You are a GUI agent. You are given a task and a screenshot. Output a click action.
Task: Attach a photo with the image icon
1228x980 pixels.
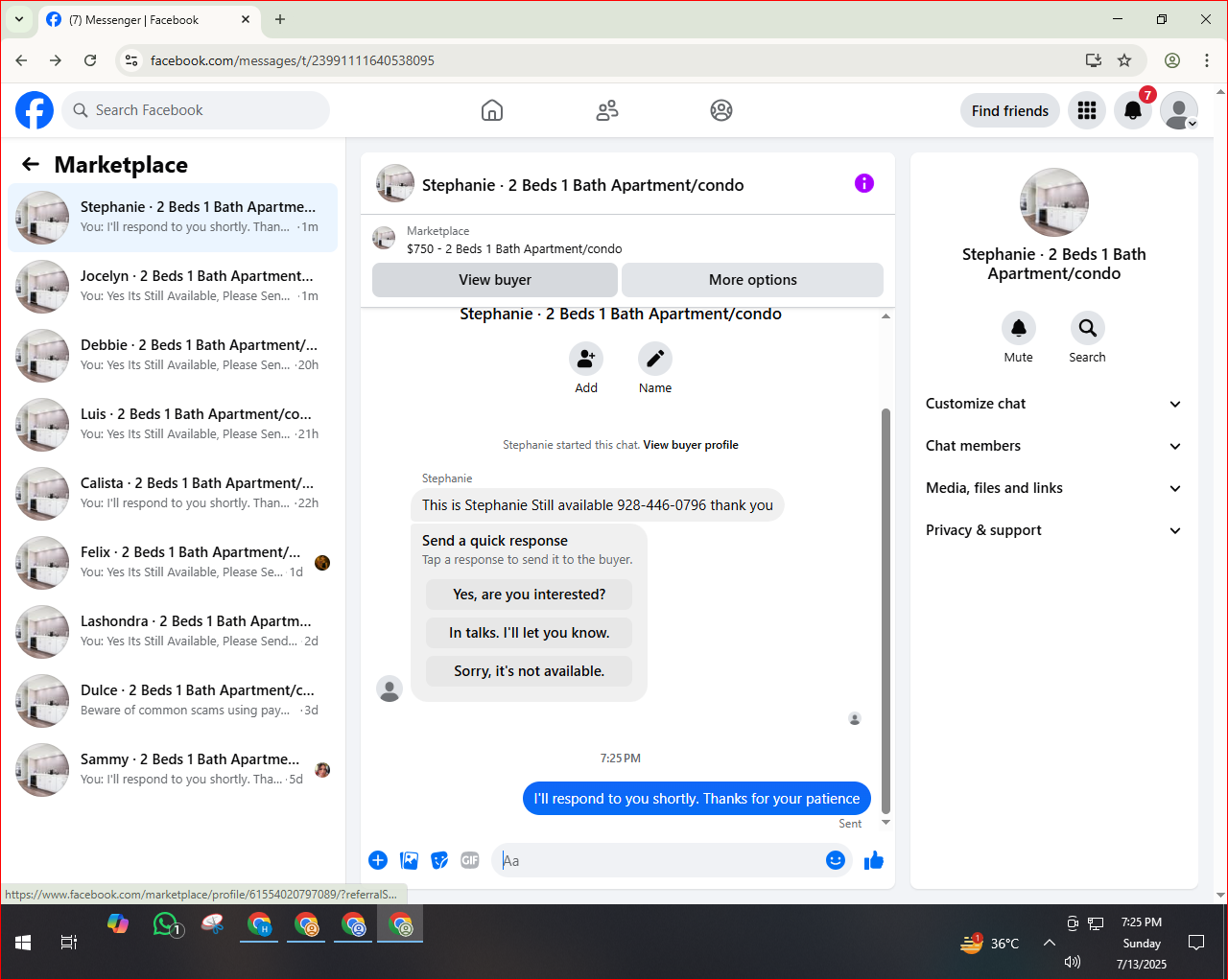tap(410, 860)
